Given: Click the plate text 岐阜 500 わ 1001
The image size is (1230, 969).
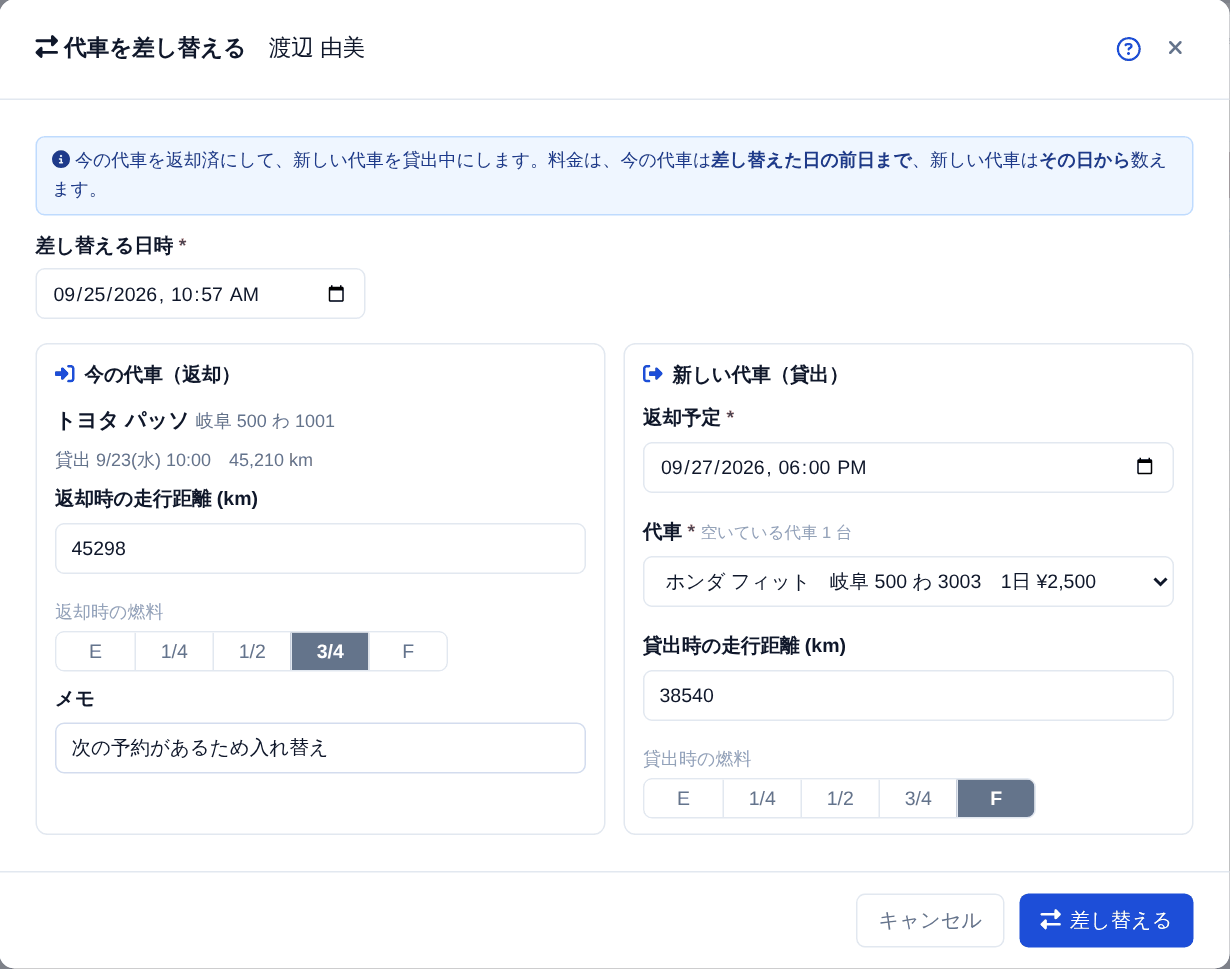Looking at the screenshot, I should tap(265, 421).
